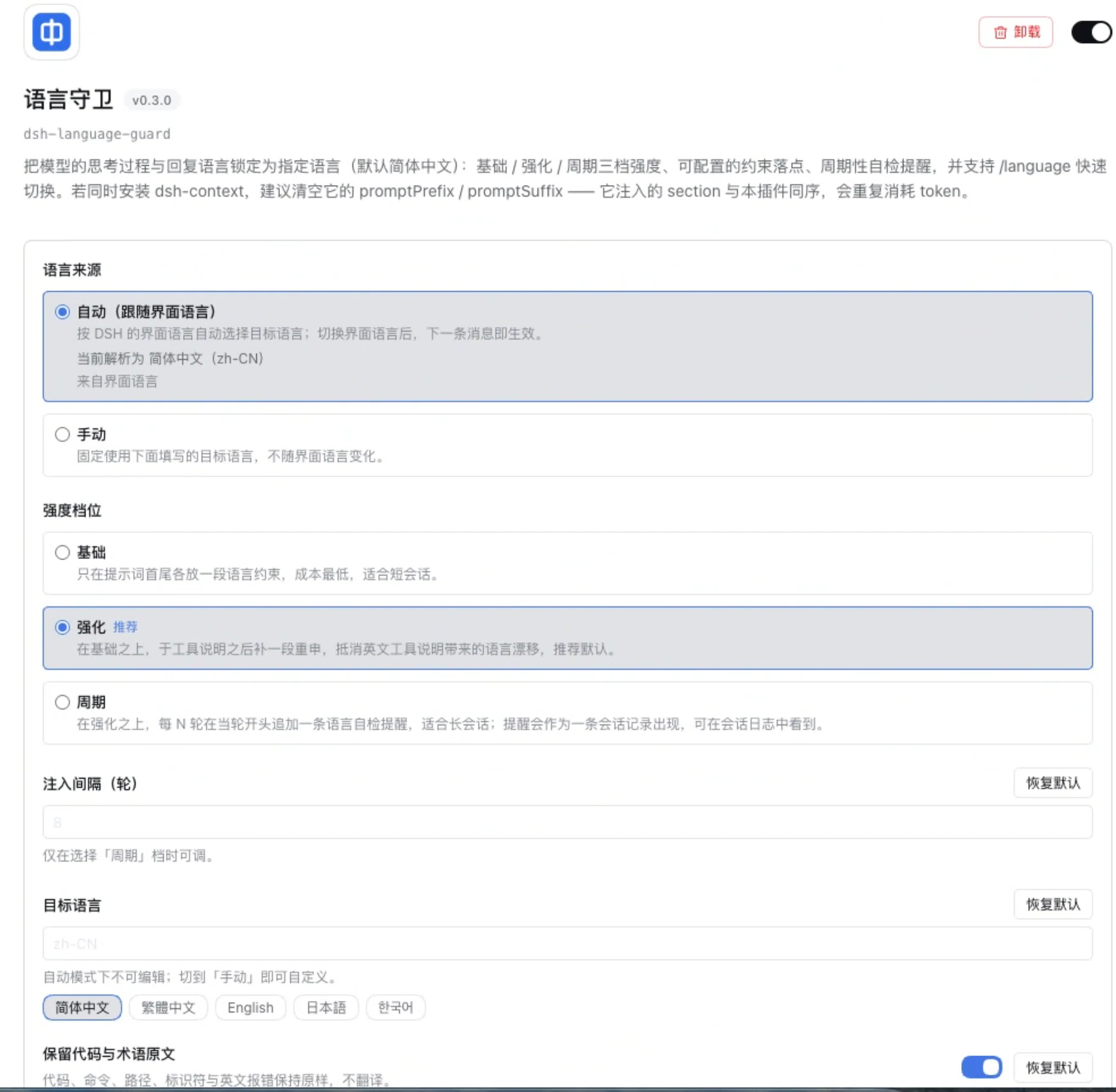Select the 日本語 language chip

click(326, 1007)
